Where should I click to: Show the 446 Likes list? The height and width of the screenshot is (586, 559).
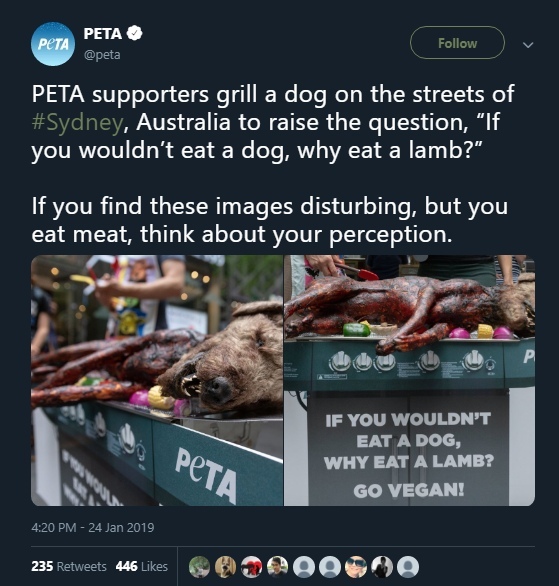pyautogui.click(x=142, y=566)
